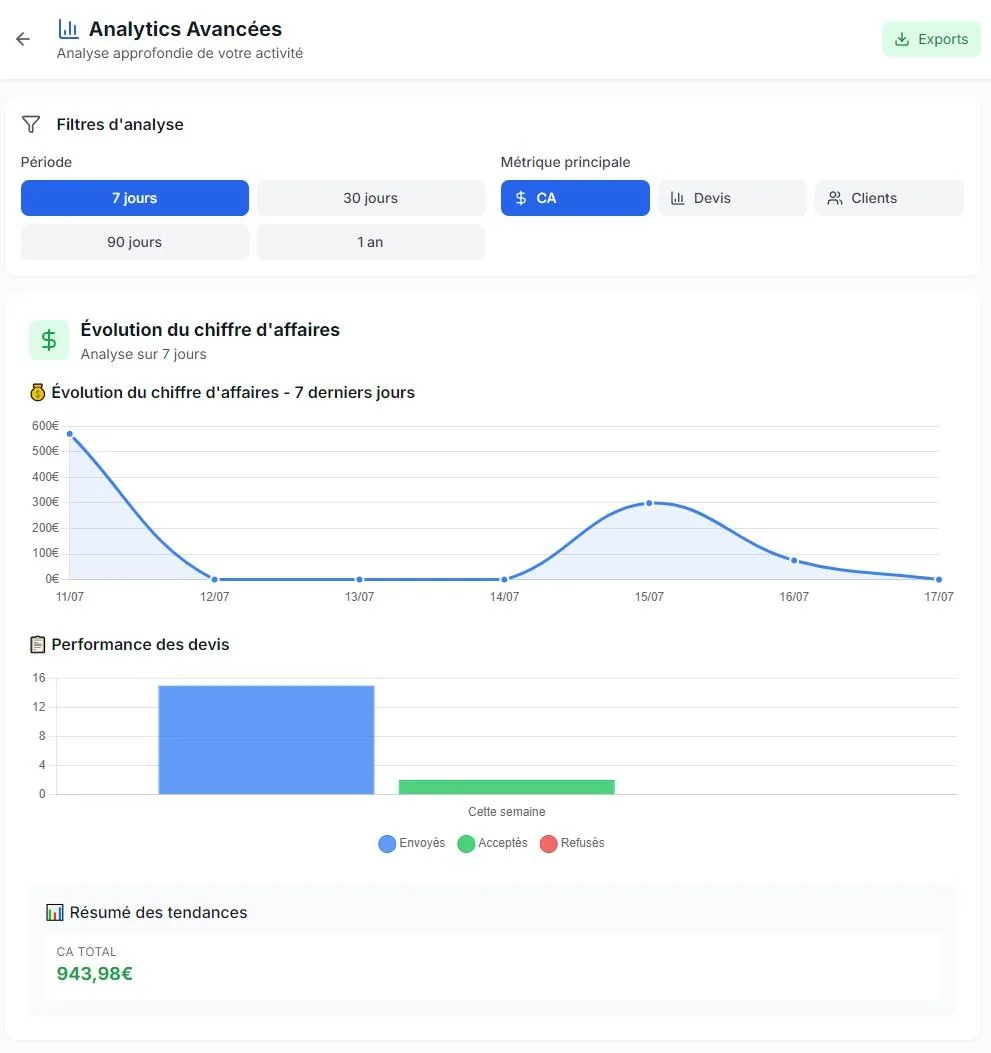Viewport: 991px width, 1053px height.
Task: Click the bar chart icon beside Analytics Avancées
Action: (x=68, y=29)
